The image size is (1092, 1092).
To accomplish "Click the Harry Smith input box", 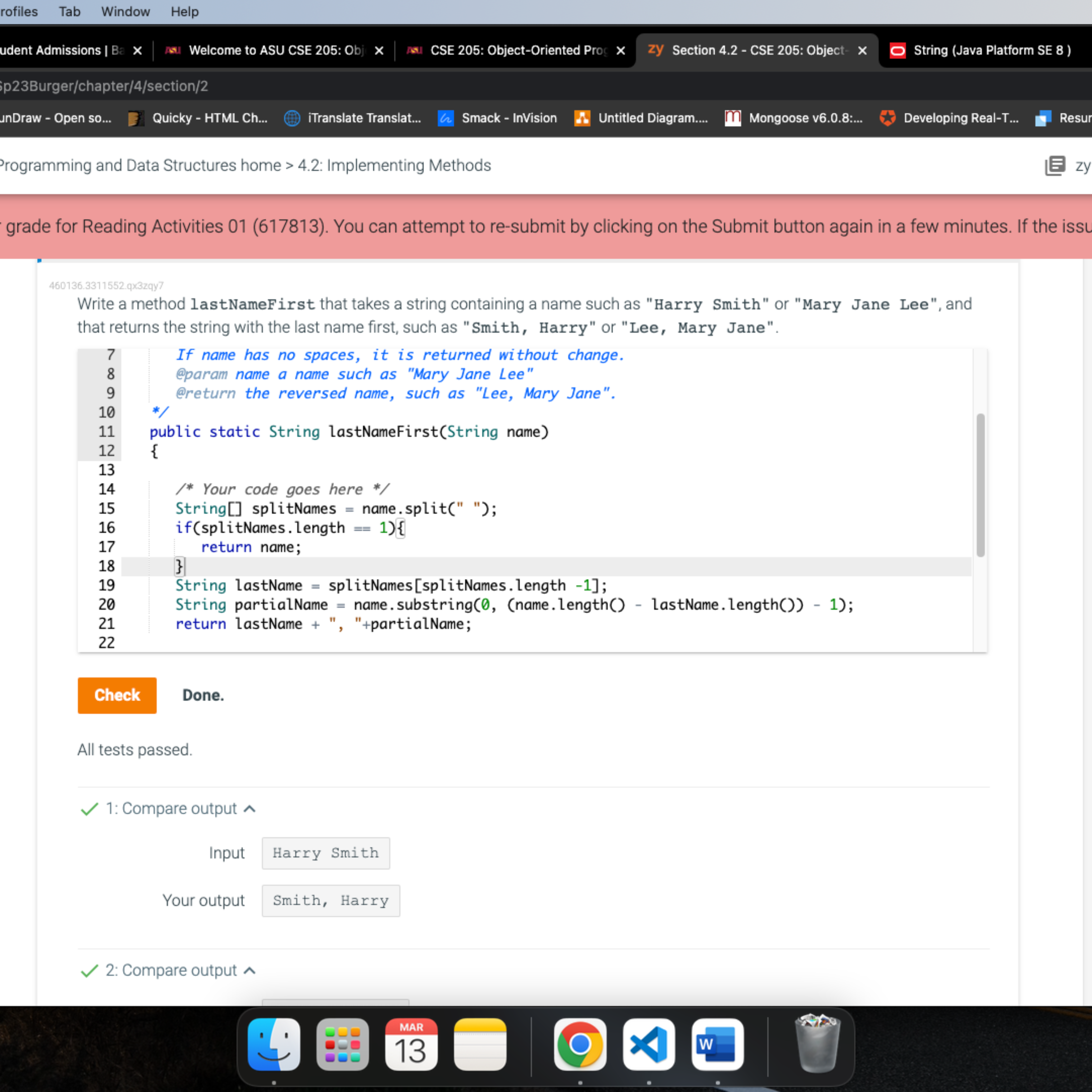I will coord(325,853).
